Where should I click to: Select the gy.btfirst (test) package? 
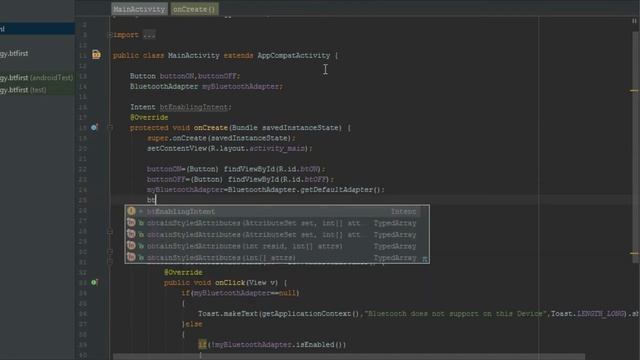(23, 90)
